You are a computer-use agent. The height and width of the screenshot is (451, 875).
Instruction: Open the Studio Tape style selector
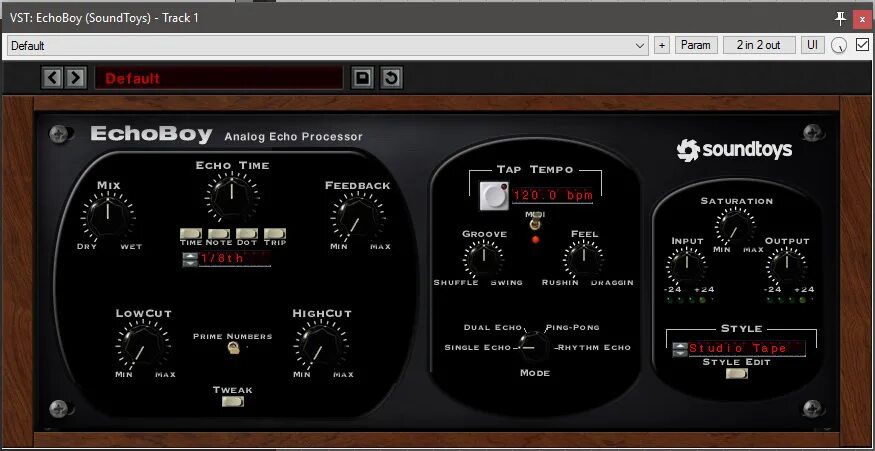(x=746, y=349)
